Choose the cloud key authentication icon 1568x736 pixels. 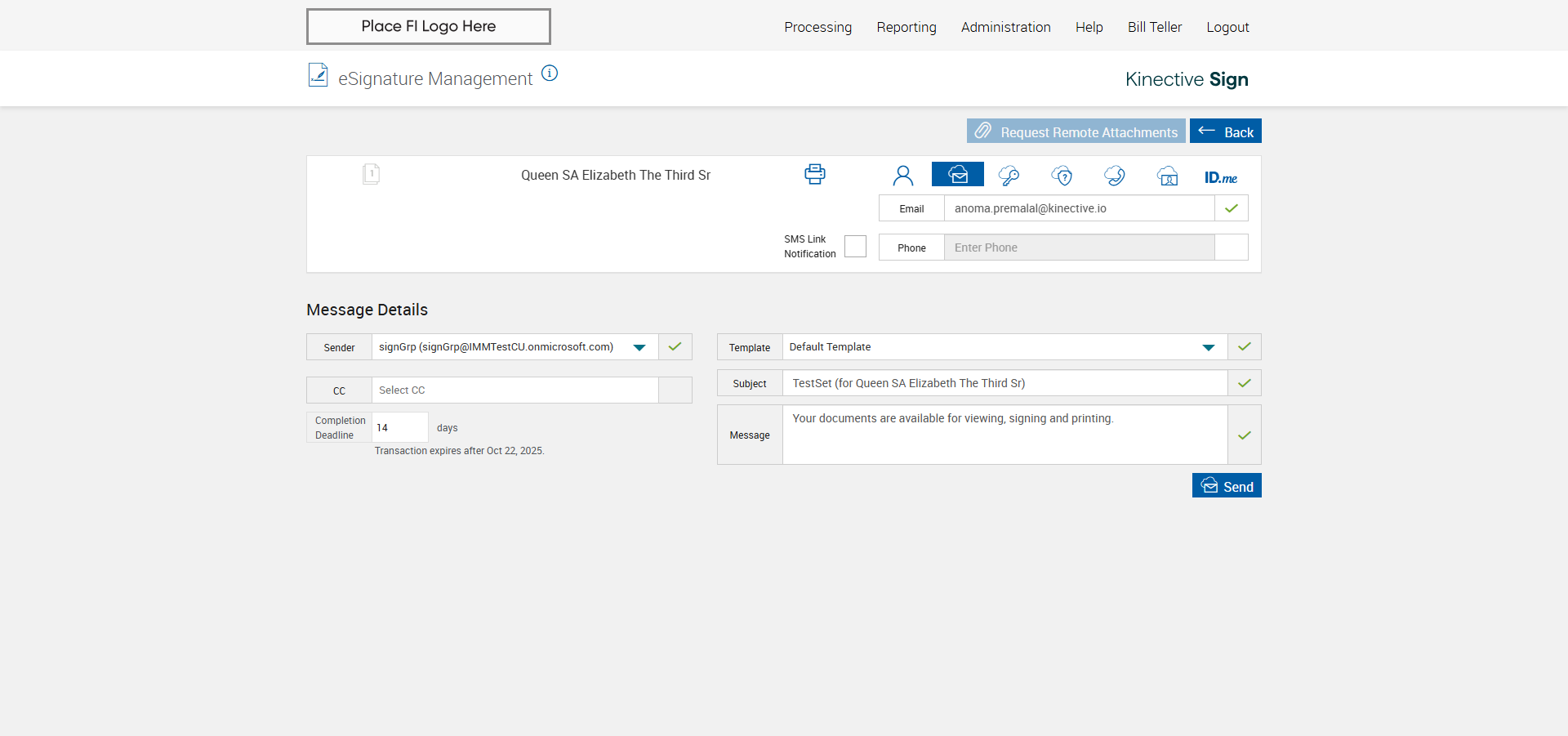click(1009, 176)
